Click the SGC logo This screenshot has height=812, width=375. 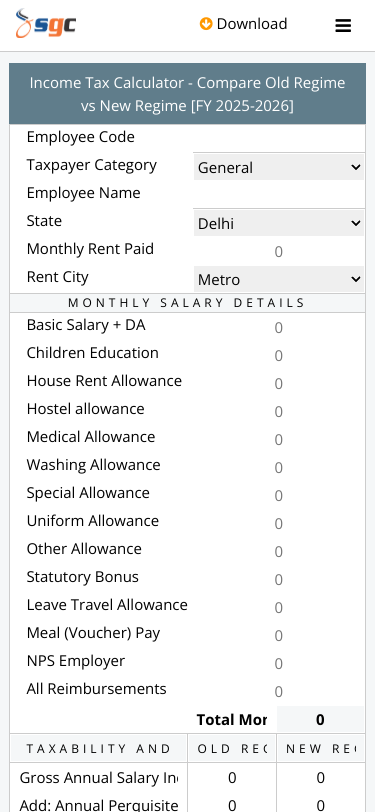click(46, 24)
